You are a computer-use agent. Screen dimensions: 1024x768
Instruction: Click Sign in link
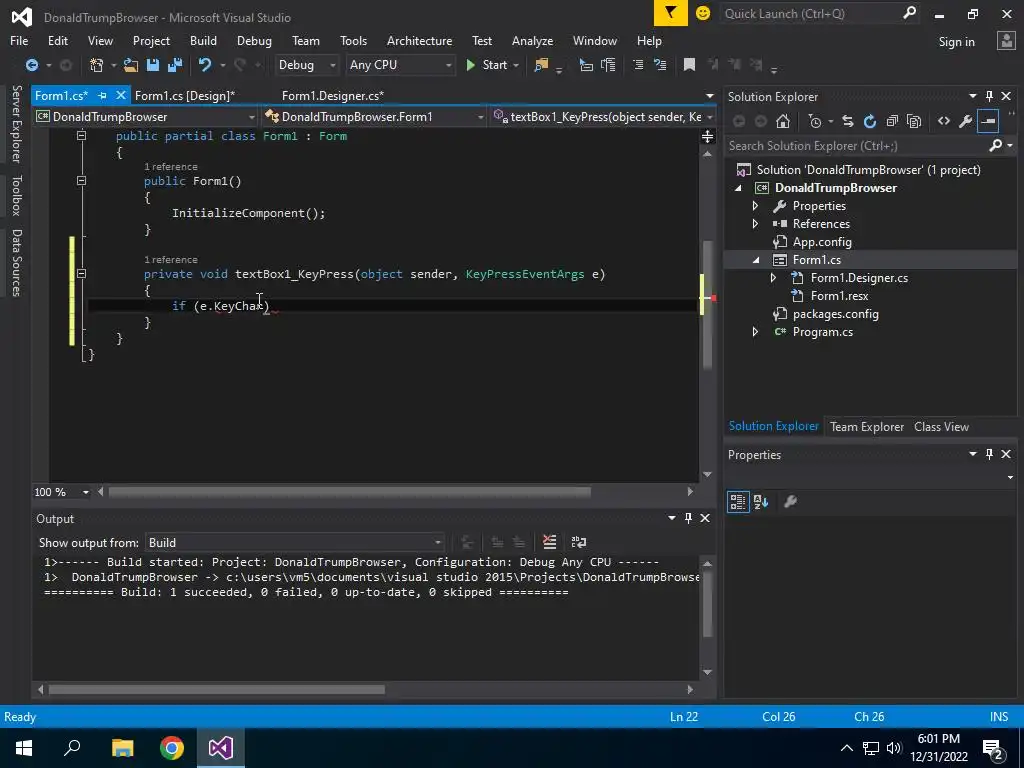pos(956,42)
